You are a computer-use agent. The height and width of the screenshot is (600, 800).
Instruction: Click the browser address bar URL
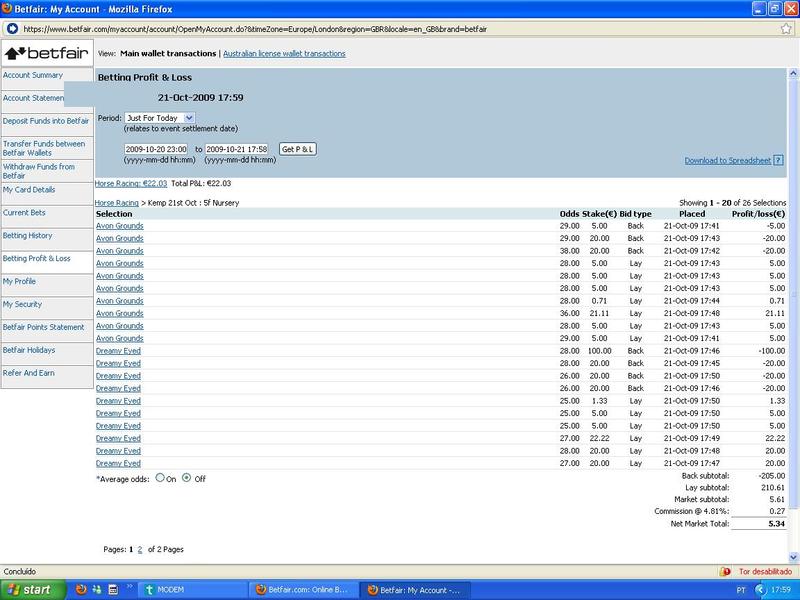tap(255, 29)
